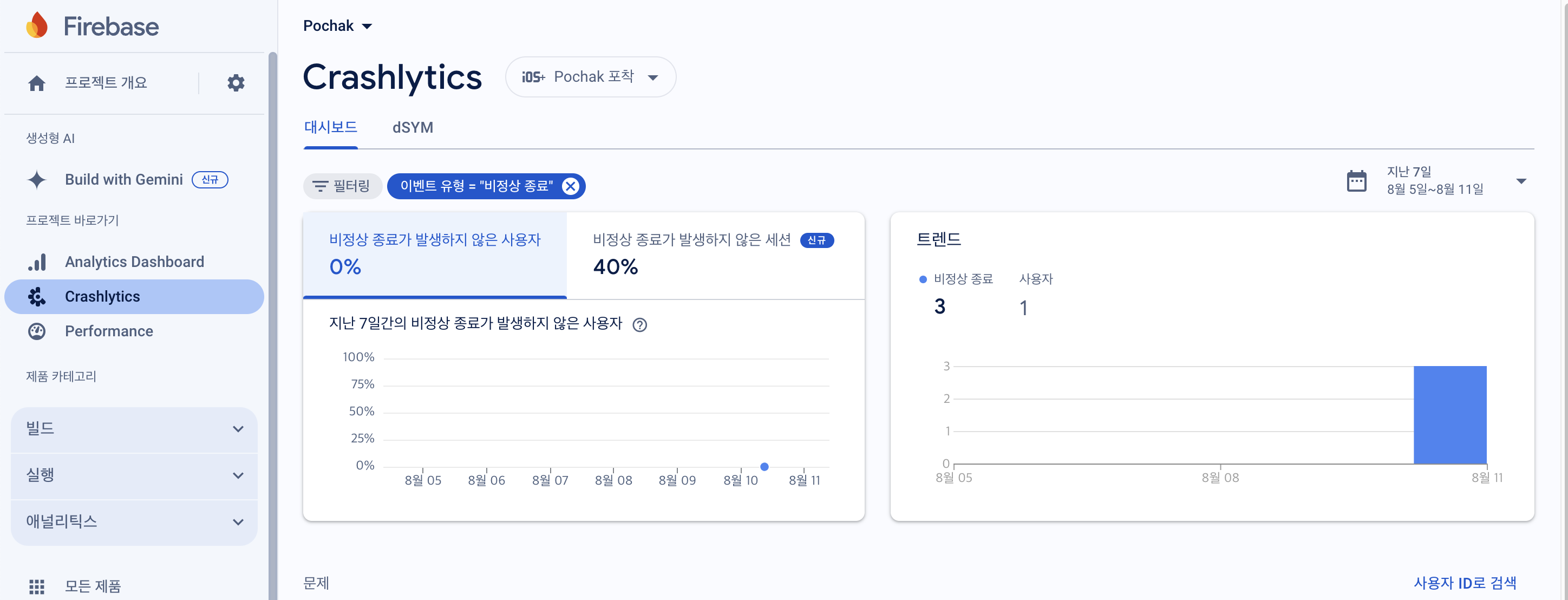The image size is (1568, 600).
Task: Switch to the dSYM tab
Action: click(412, 128)
